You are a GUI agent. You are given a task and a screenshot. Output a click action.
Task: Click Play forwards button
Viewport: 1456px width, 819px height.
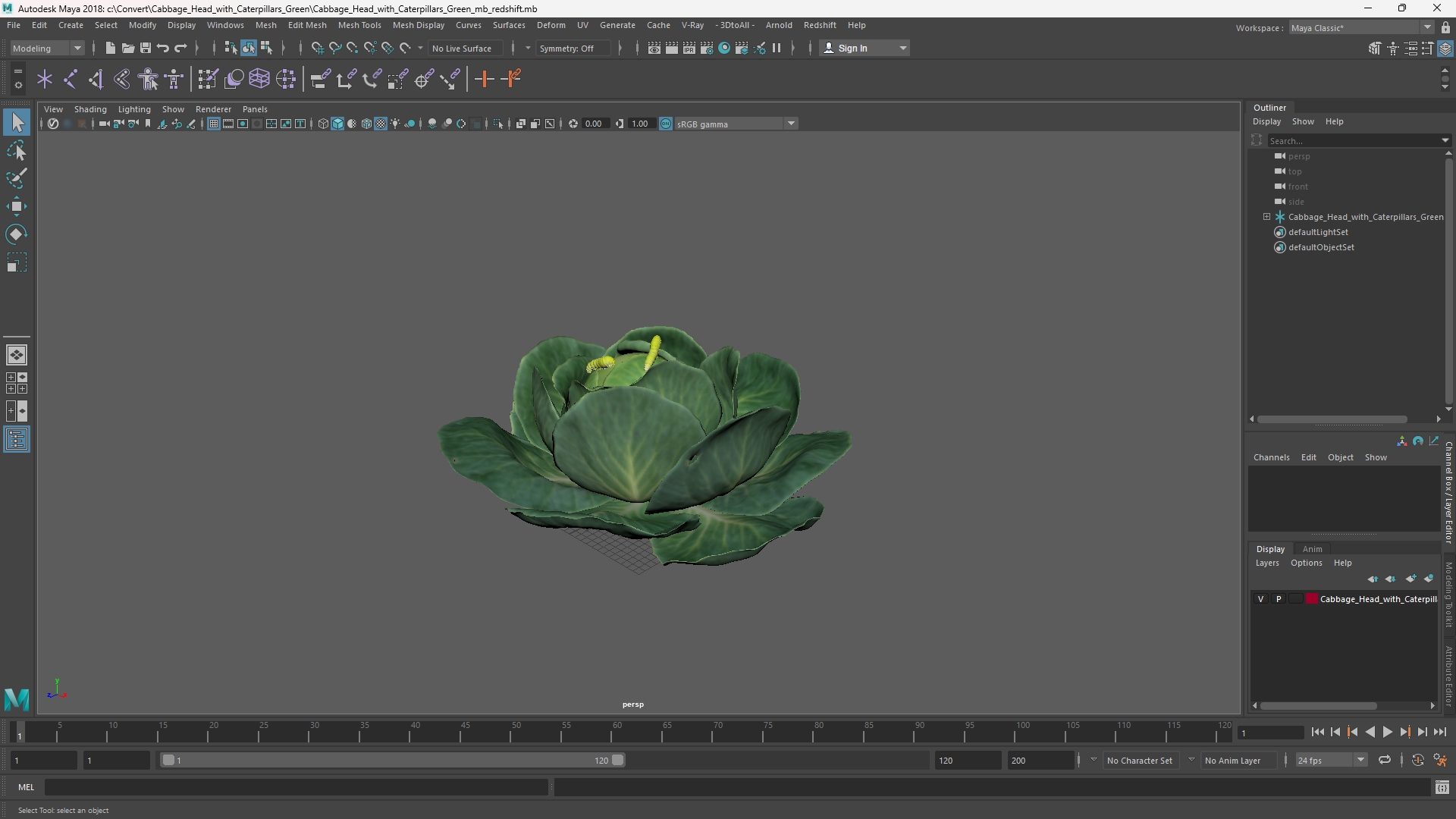(1387, 733)
